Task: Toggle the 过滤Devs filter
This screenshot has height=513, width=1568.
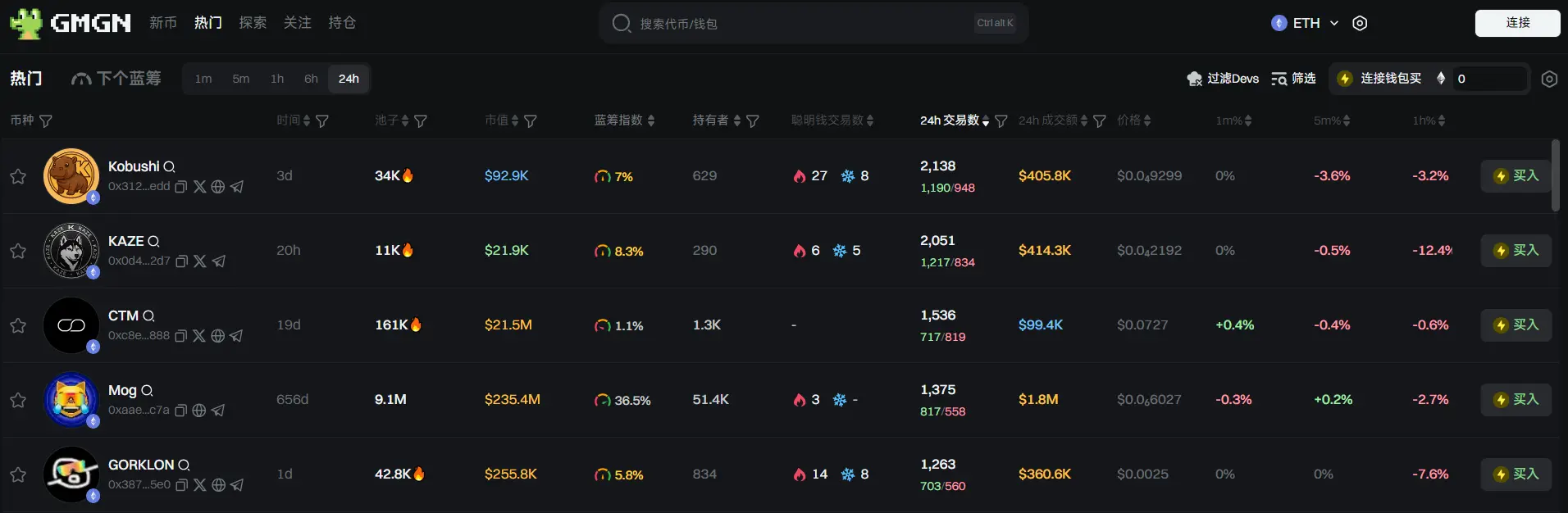Action: click(x=1223, y=79)
